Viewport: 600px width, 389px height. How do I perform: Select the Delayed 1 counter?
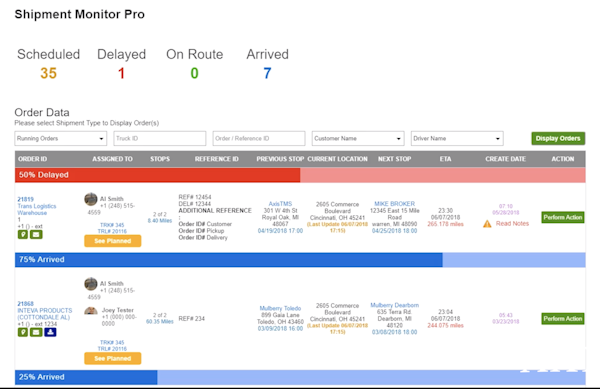click(x=121, y=64)
